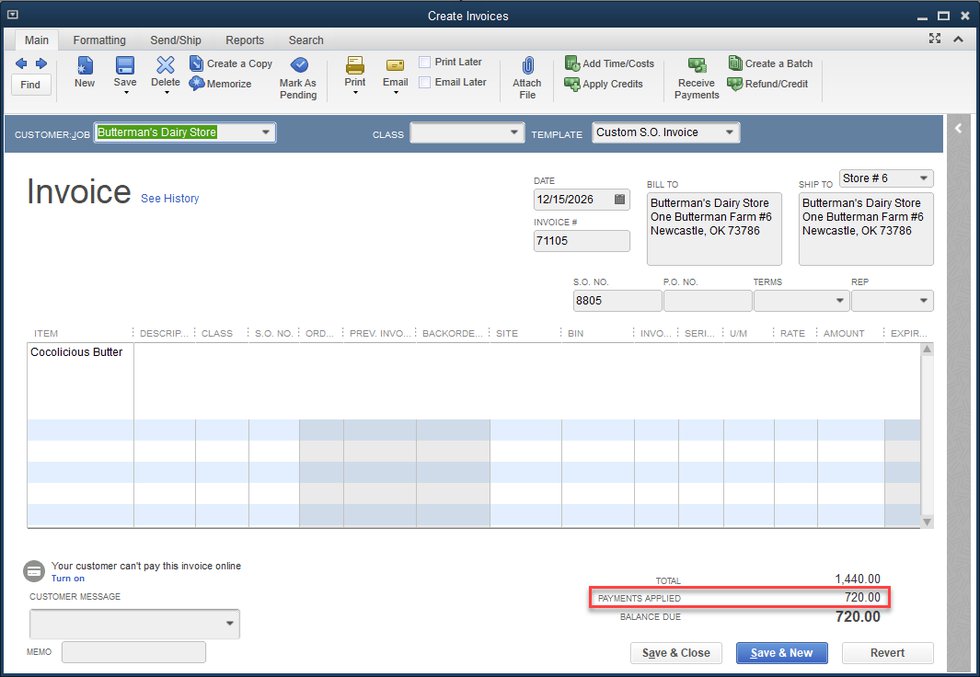980x677 pixels.
Task: Open the See History link
Action: [x=169, y=198]
